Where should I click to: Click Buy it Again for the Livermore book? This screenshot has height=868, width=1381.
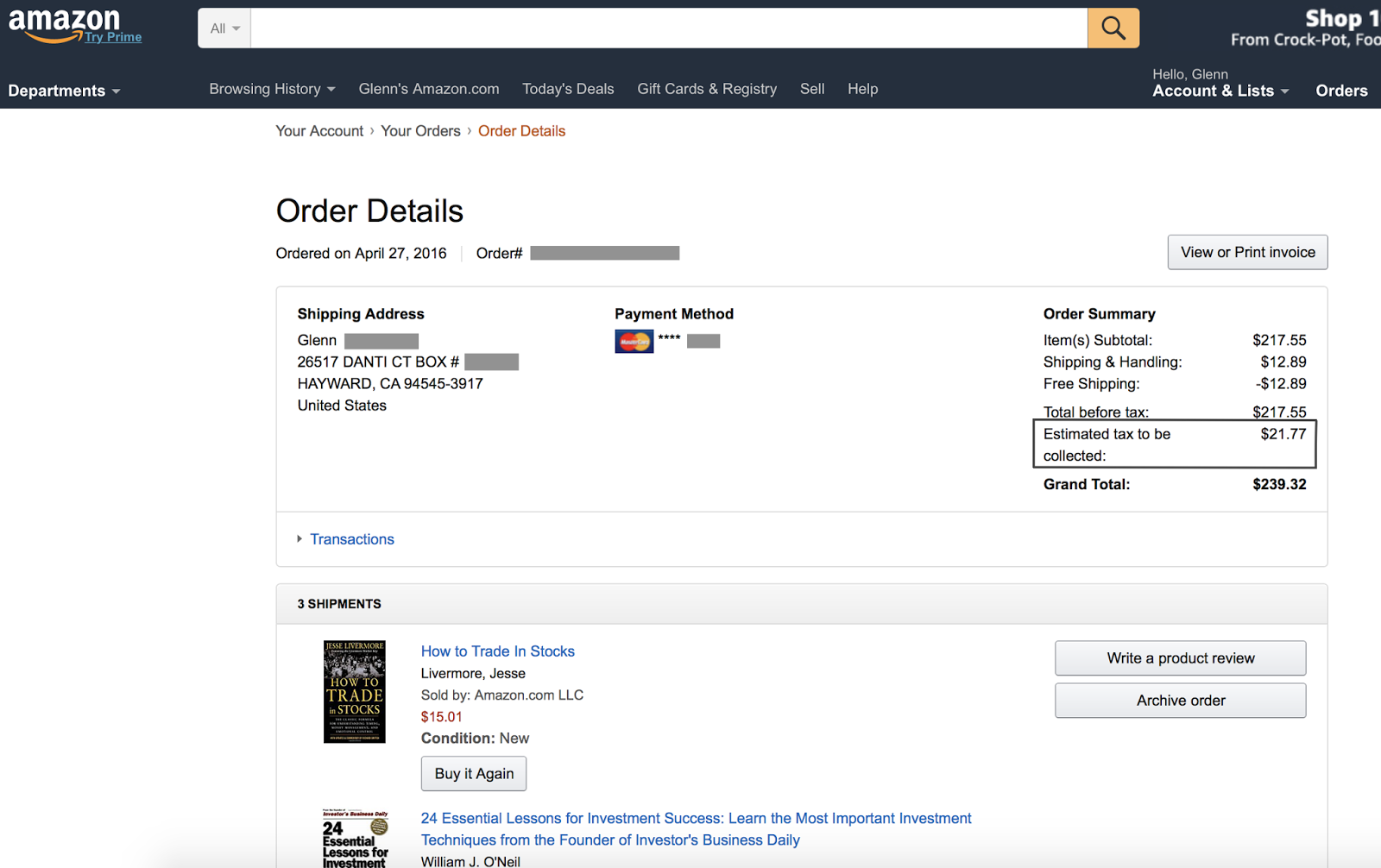pyautogui.click(x=474, y=774)
